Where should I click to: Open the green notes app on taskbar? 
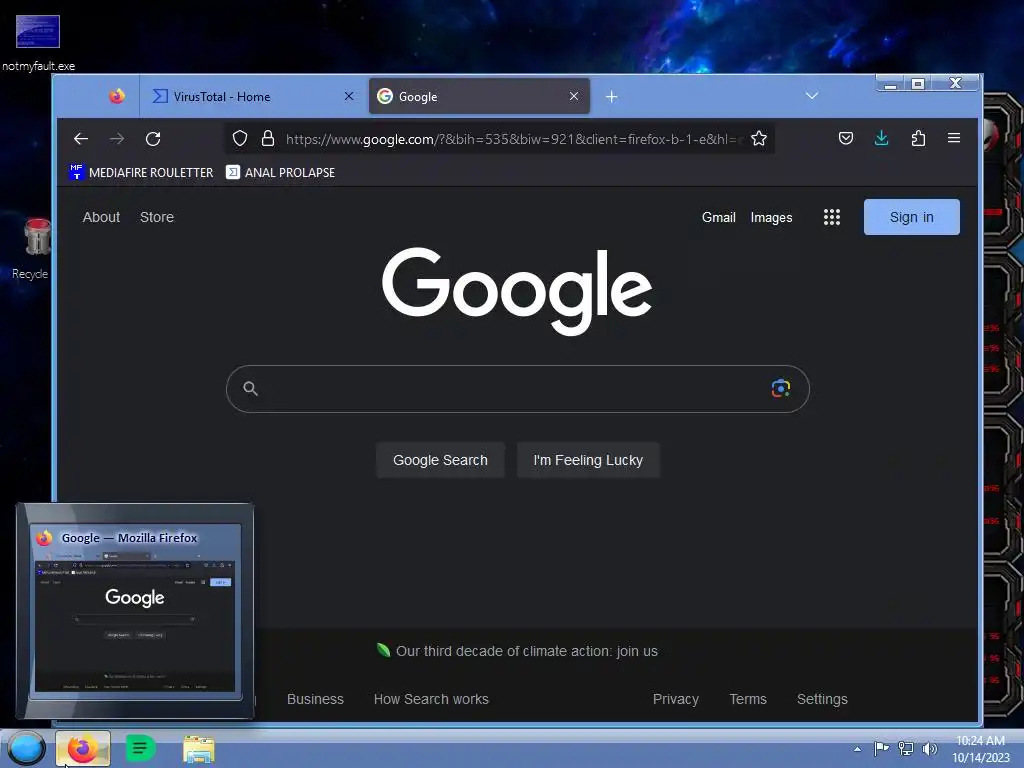click(140, 748)
